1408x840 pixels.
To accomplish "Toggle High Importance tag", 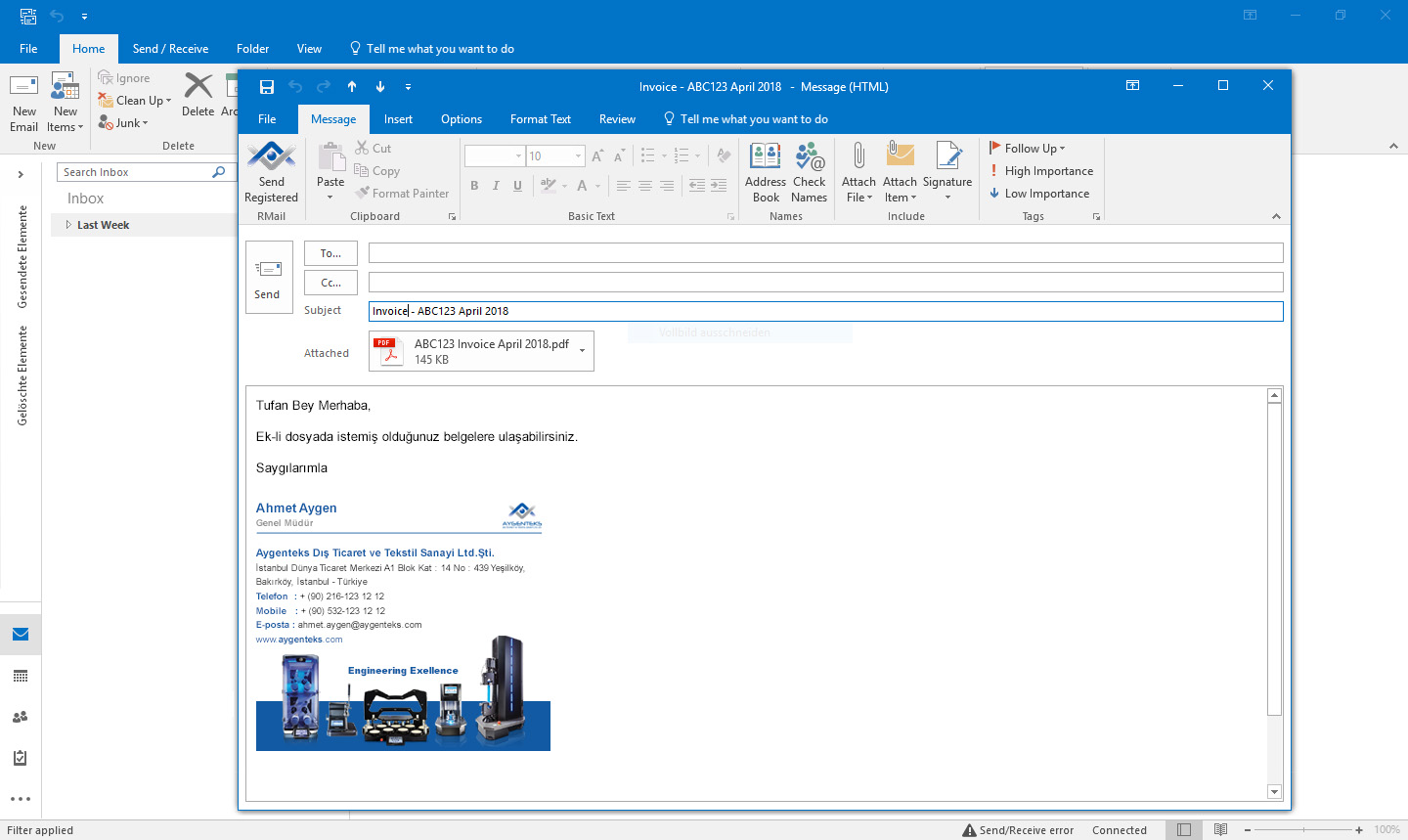I will (1041, 171).
